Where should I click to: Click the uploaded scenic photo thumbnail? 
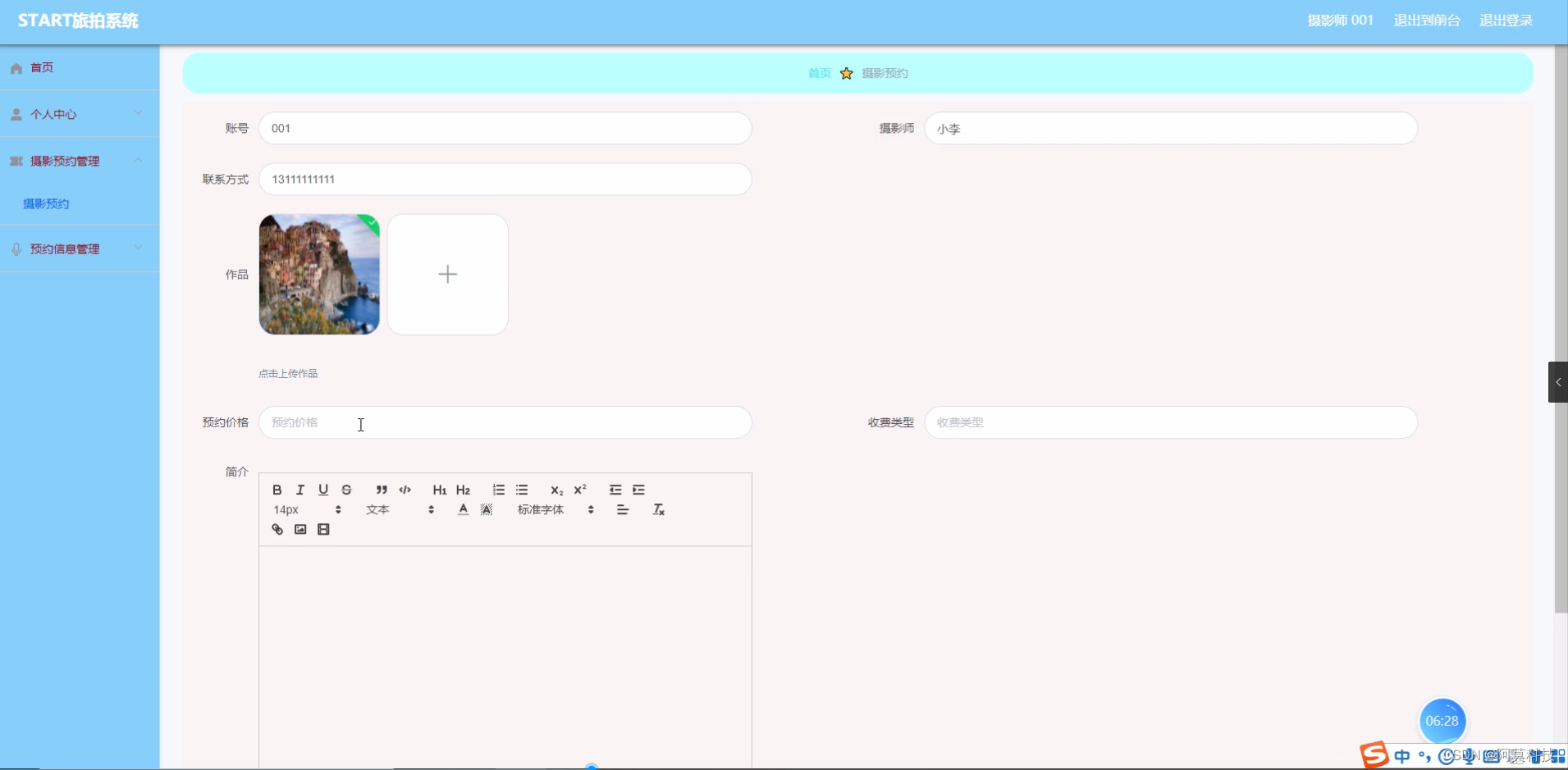pyautogui.click(x=319, y=274)
